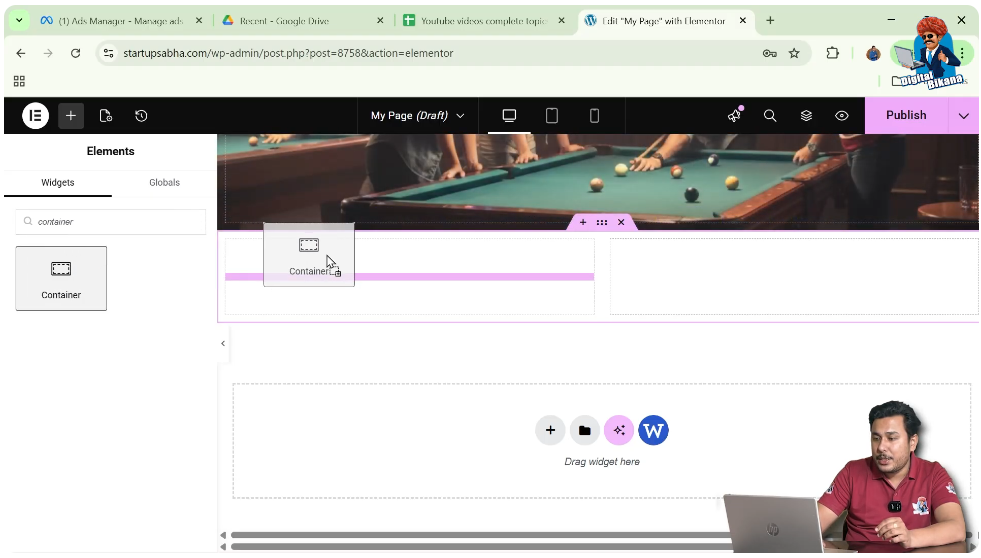981x558 pixels.
Task: Select the Container widget card
Action: (61, 278)
